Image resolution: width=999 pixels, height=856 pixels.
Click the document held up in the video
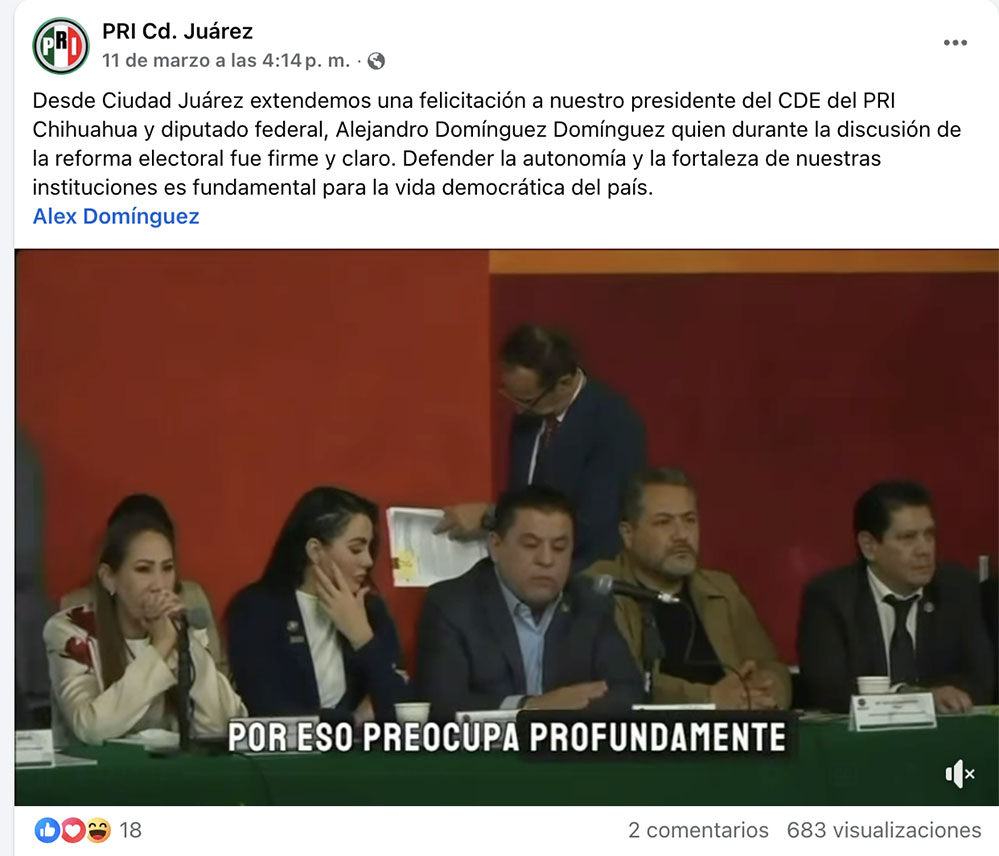pyautogui.click(x=427, y=546)
